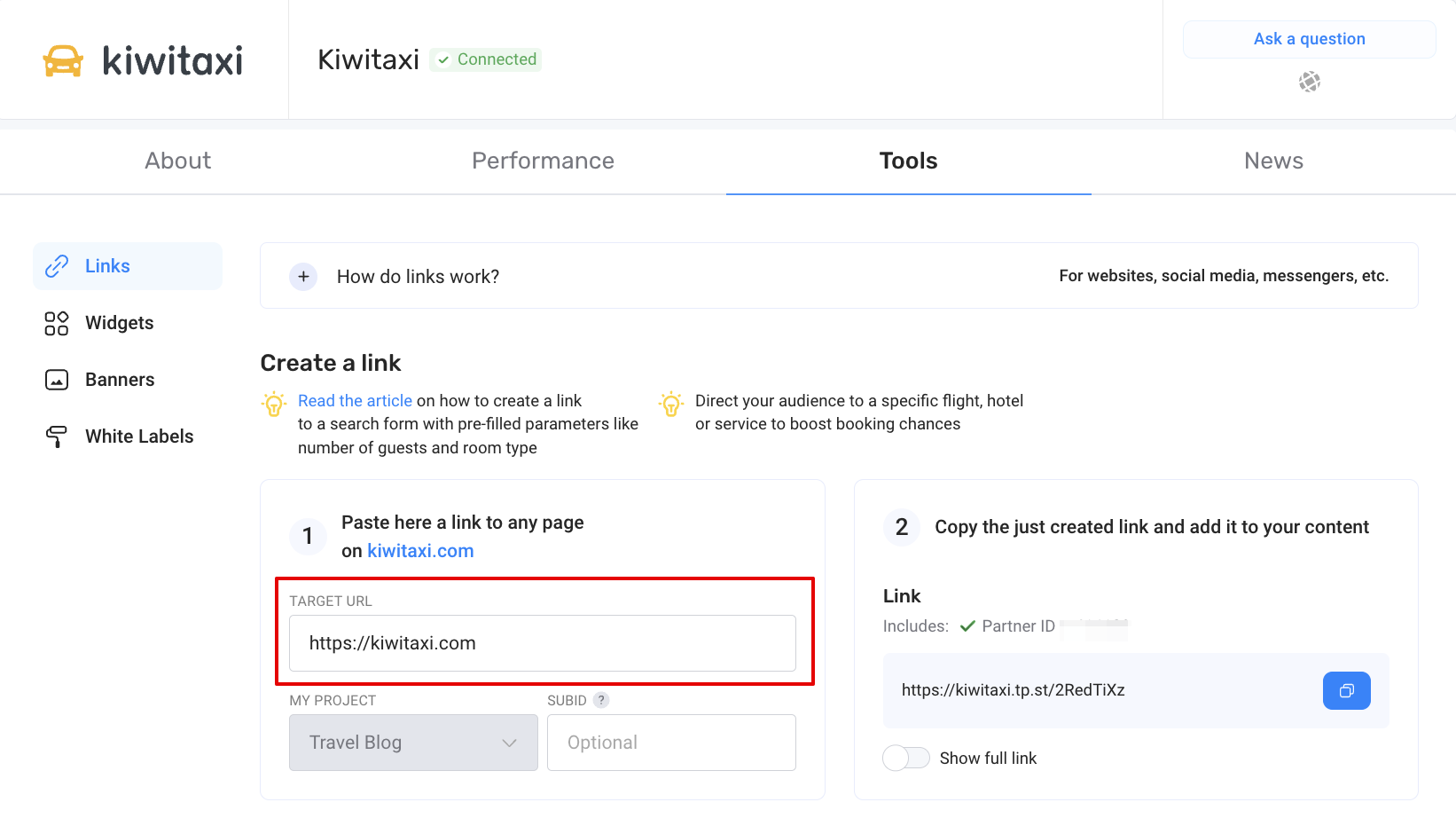Click the Partner ID green checkmark icon
Image resolution: width=1456 pixels, height=818 pixels.
coord(967,626)
